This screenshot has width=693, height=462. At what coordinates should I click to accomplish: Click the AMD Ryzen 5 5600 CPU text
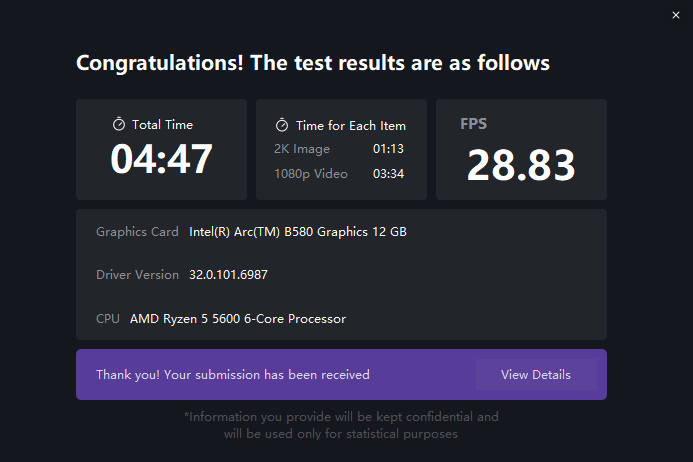tap(238, 319)
